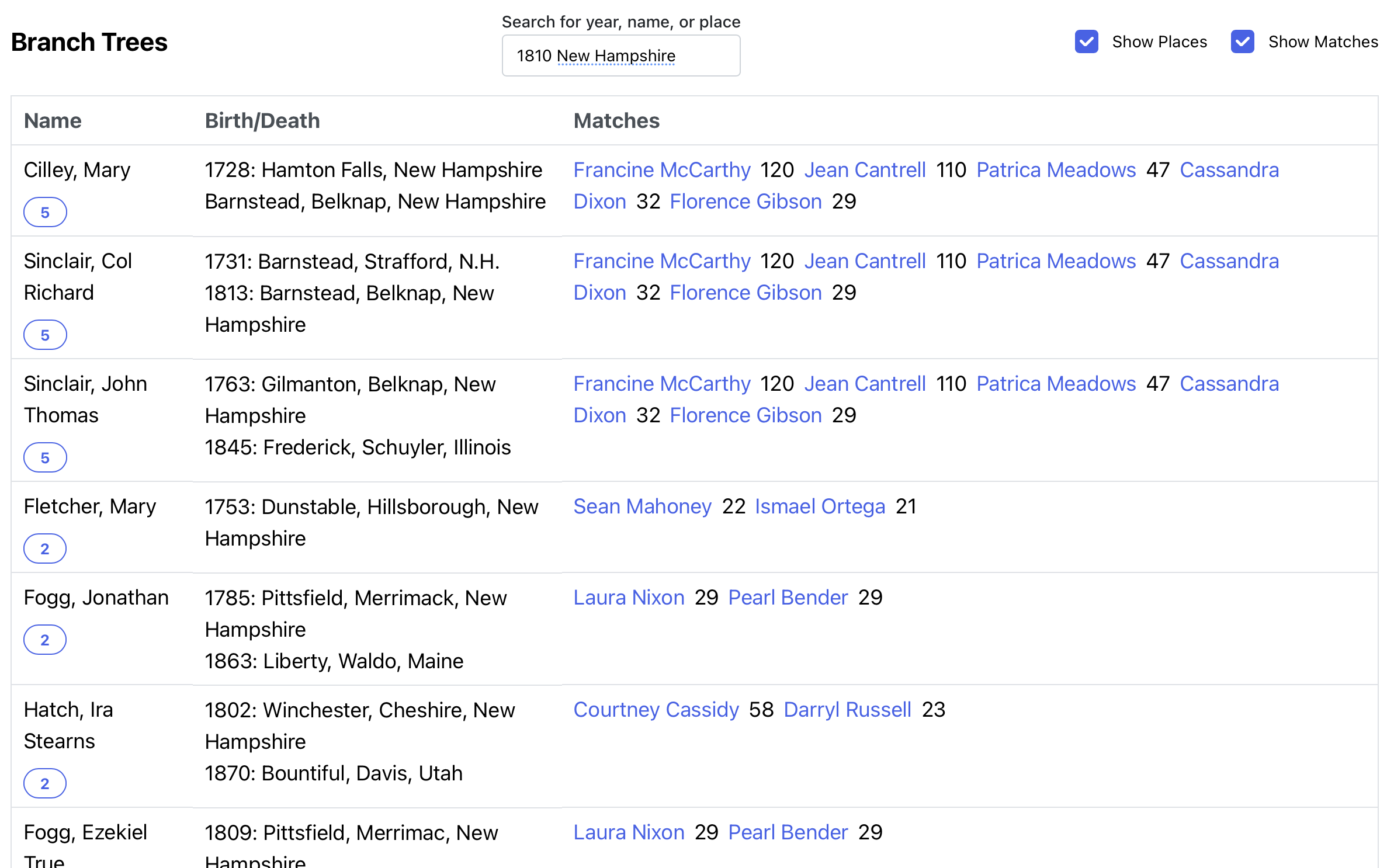The width and height of the screenshot is (1387, 868).
Task: Open Patrica Meadows link in Sinclair, John Thomas row
Action: (x=1056, y=384)
